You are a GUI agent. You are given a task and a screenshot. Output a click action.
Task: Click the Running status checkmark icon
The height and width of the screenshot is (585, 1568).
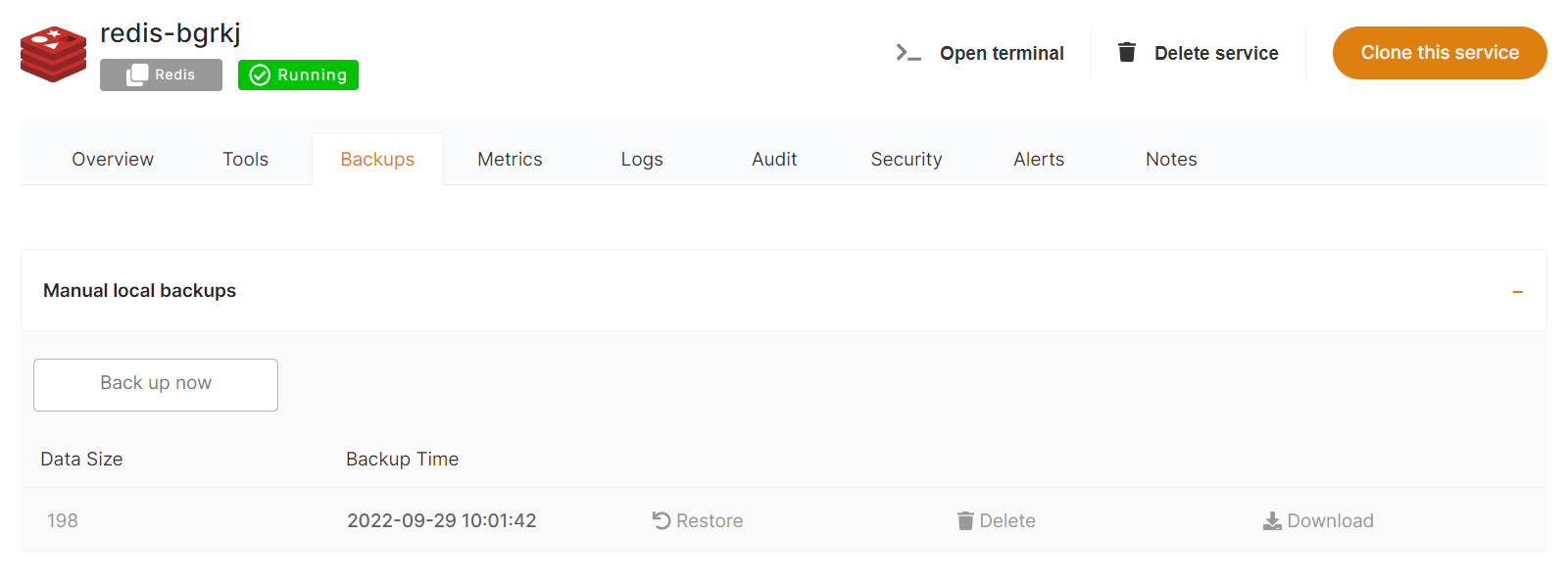(260, 75)
